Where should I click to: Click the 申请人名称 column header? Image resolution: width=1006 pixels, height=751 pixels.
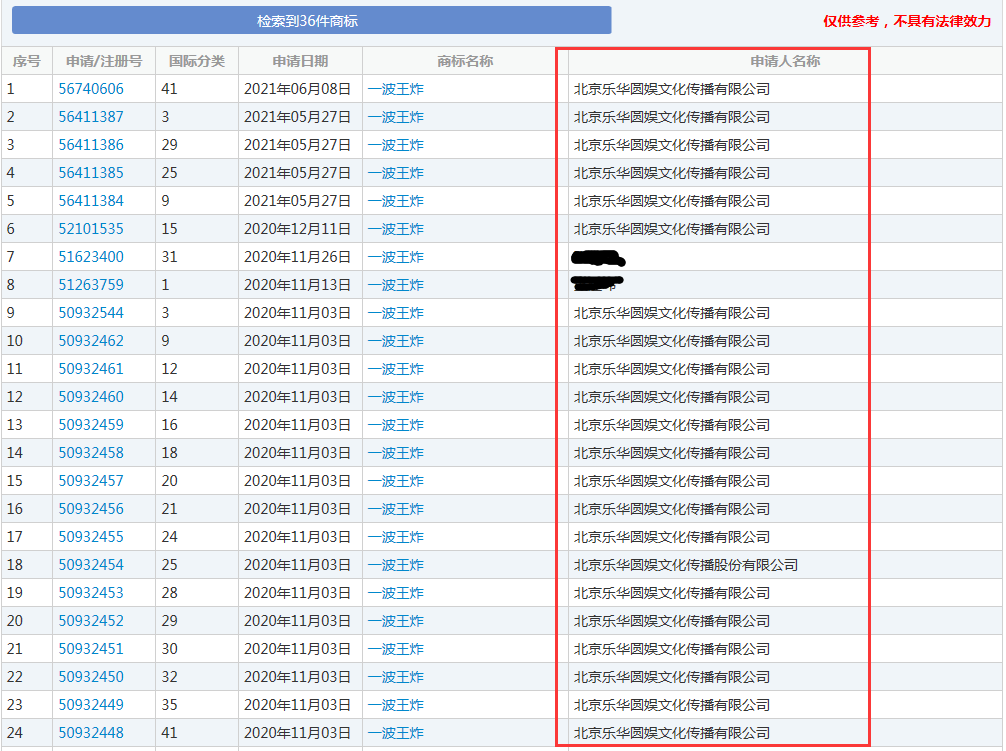[785, 61]
